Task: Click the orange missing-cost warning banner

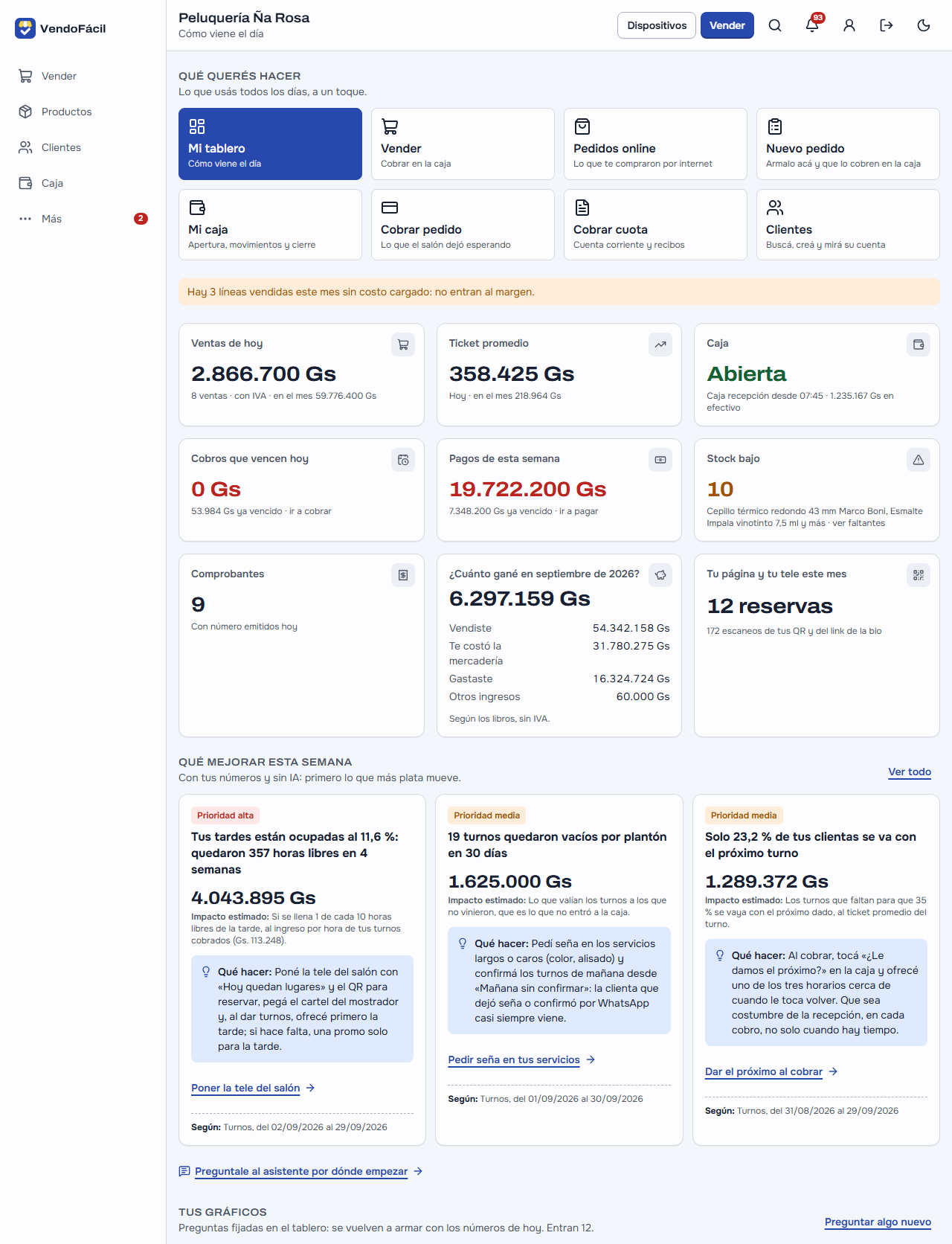Action: [x=559, y=292]
